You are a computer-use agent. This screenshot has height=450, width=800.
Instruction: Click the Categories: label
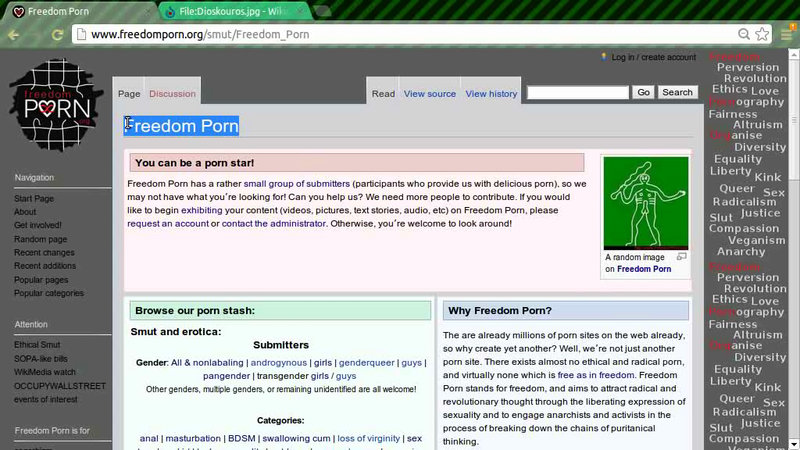coord(281,420)
